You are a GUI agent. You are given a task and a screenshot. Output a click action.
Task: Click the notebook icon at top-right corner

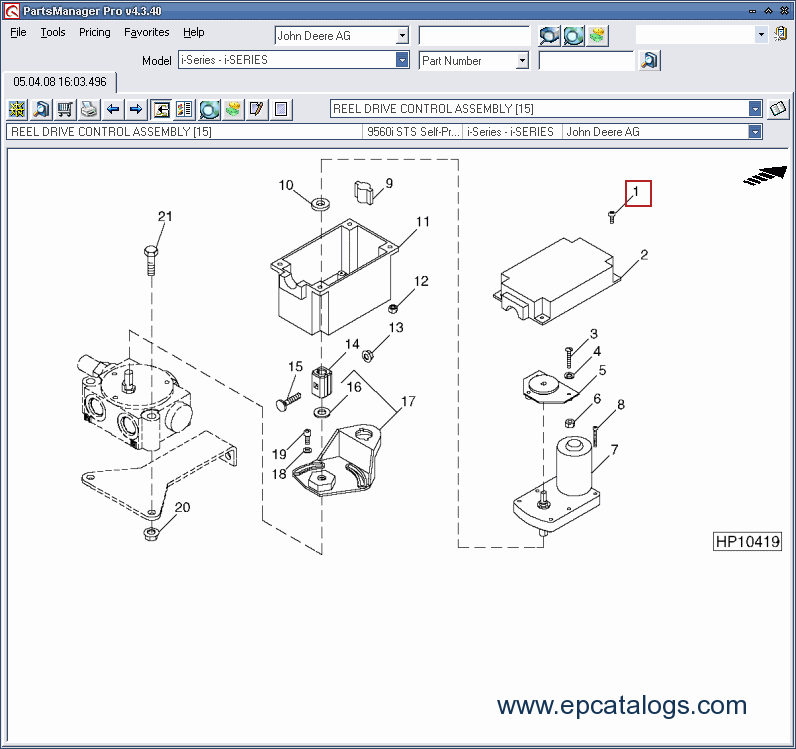point(780,34)
